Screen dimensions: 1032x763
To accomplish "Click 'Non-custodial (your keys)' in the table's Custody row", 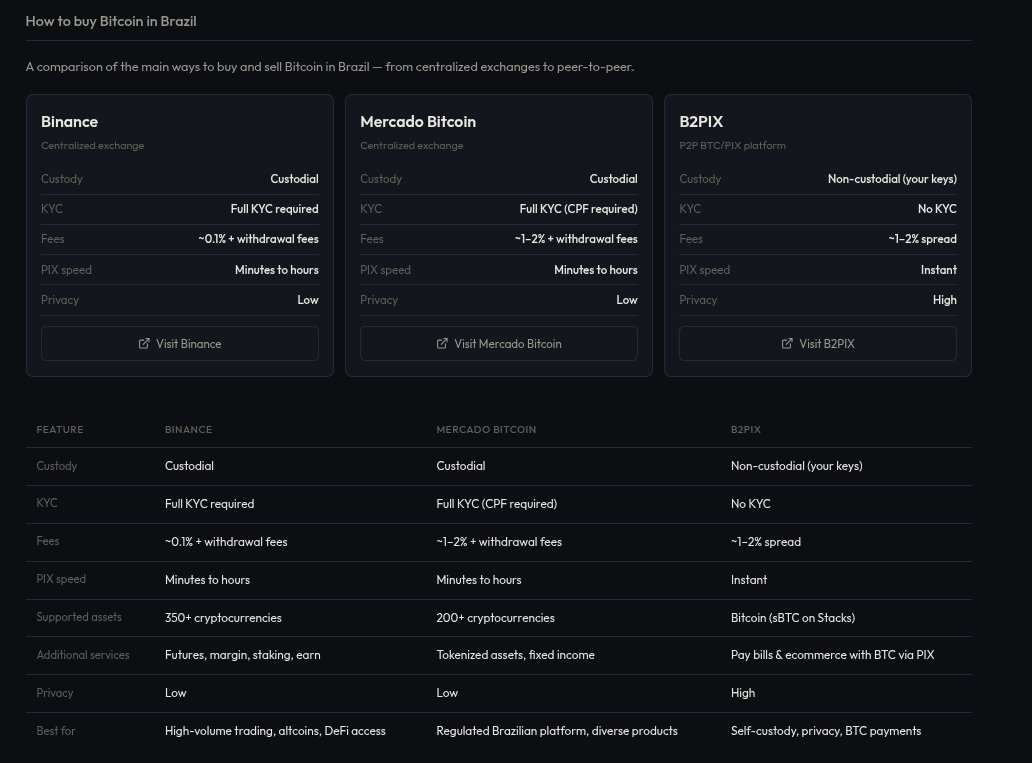I will (796, 466).
